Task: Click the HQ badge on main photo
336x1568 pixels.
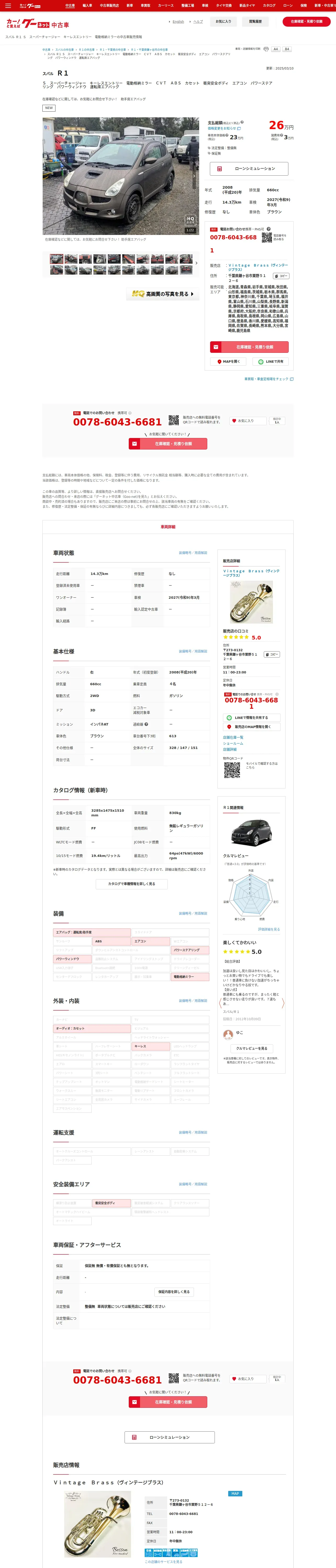Action: click(190, 220)
